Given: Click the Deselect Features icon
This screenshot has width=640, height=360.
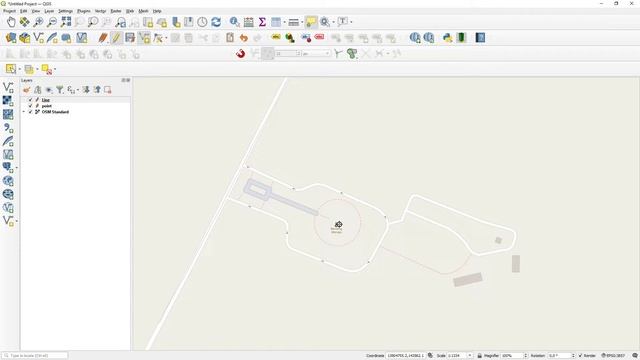Looking at the screenshot, I should (x=47, y=69).
